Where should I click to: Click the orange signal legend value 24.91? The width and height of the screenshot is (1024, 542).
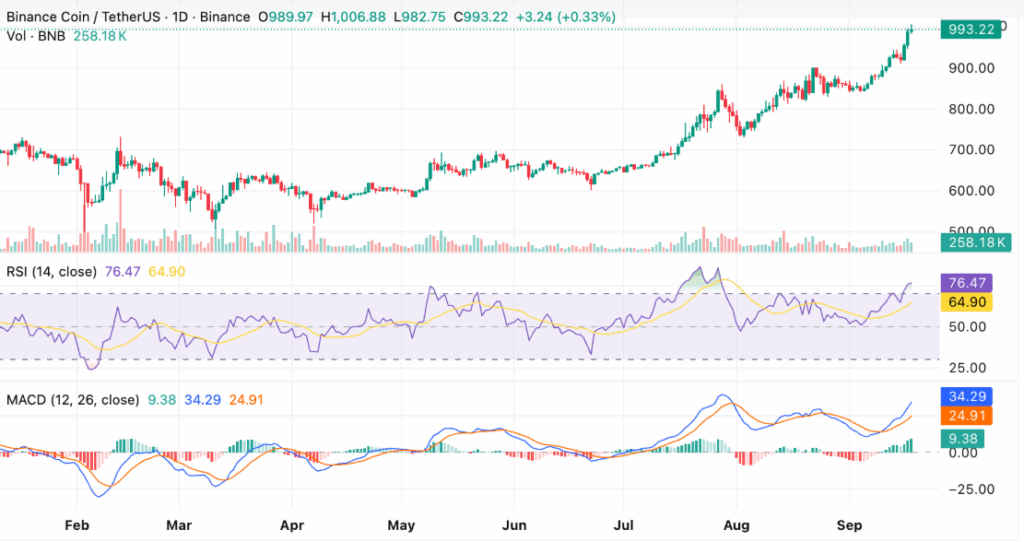pyautogui.click(x=246, y=400)
